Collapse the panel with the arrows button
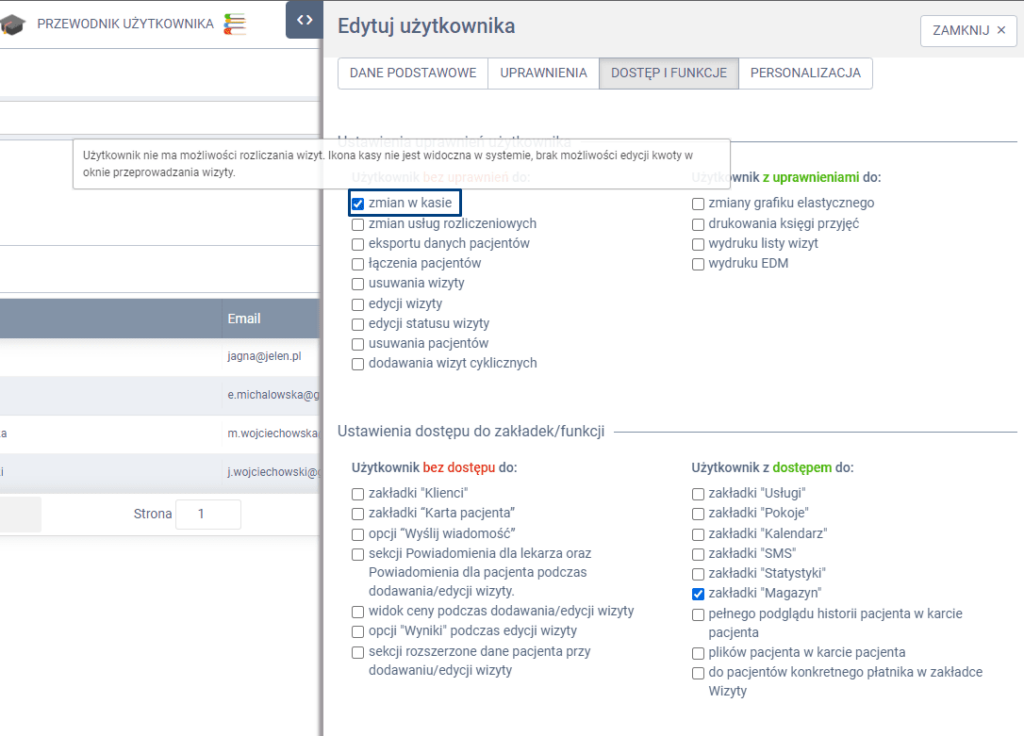Screen dimensions: 1024x736 tap(304, 20)
